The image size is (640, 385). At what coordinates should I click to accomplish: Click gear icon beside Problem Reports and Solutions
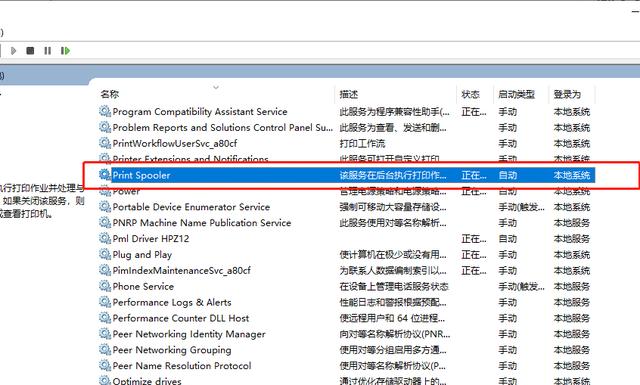pos(105,127)
